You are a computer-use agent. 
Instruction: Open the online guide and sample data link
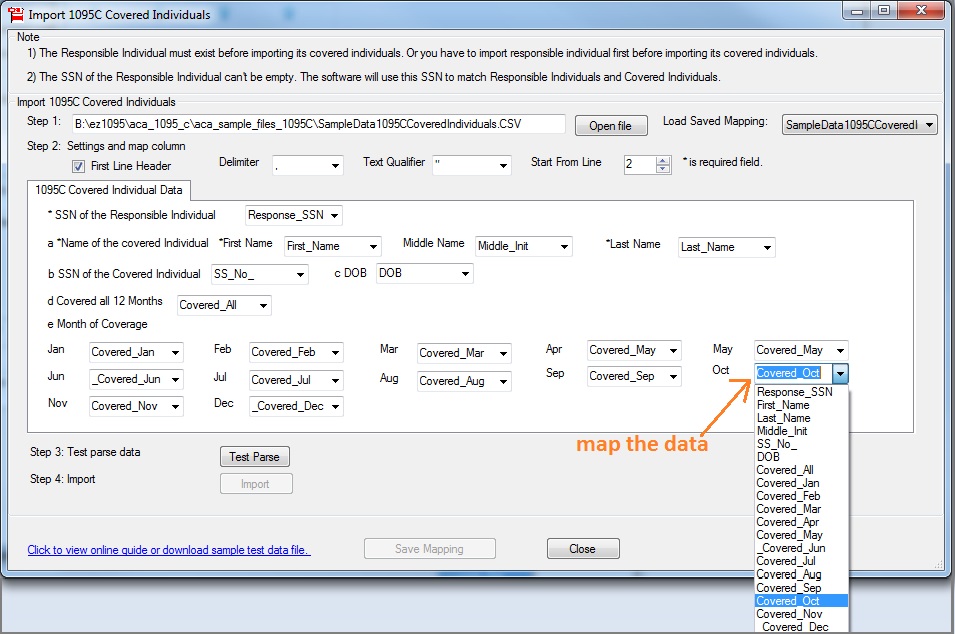coord(169,550)
